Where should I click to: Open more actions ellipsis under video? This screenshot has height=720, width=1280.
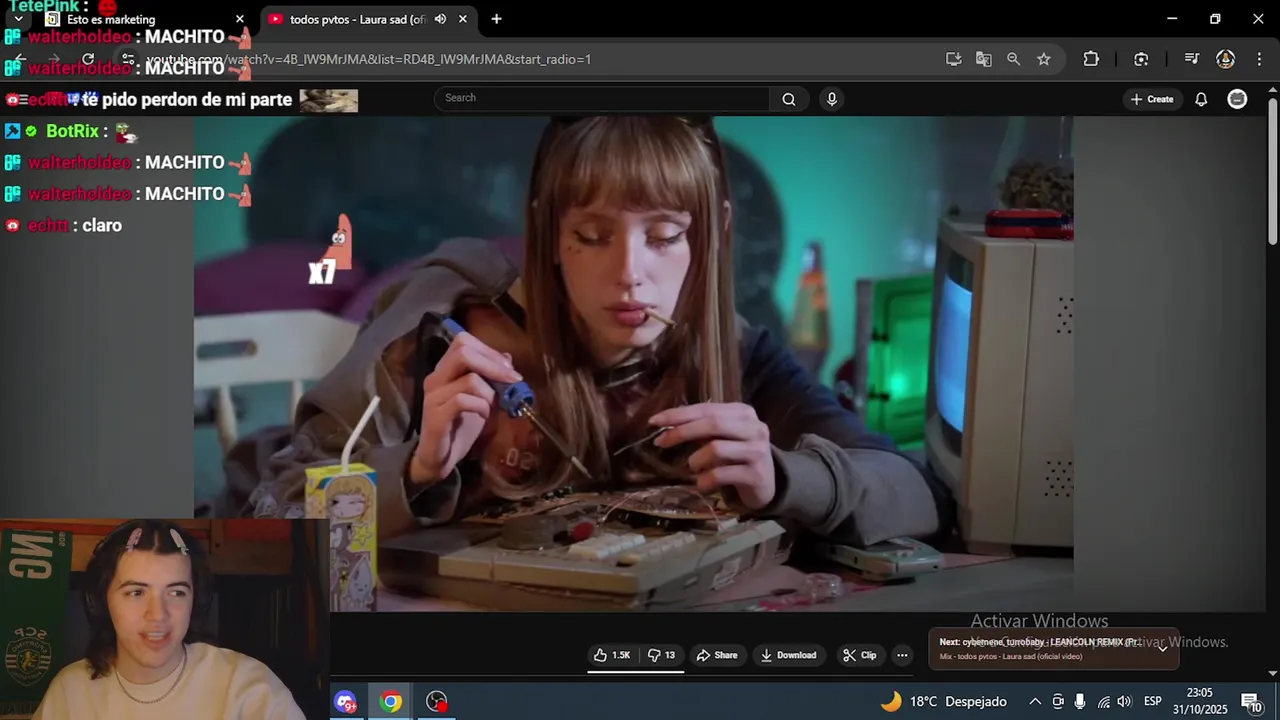tap(902, 655)
